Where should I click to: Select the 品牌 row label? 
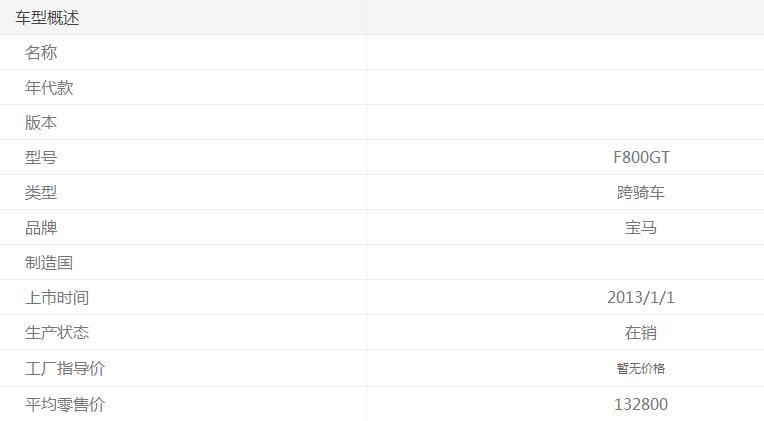tap(41, 228)
